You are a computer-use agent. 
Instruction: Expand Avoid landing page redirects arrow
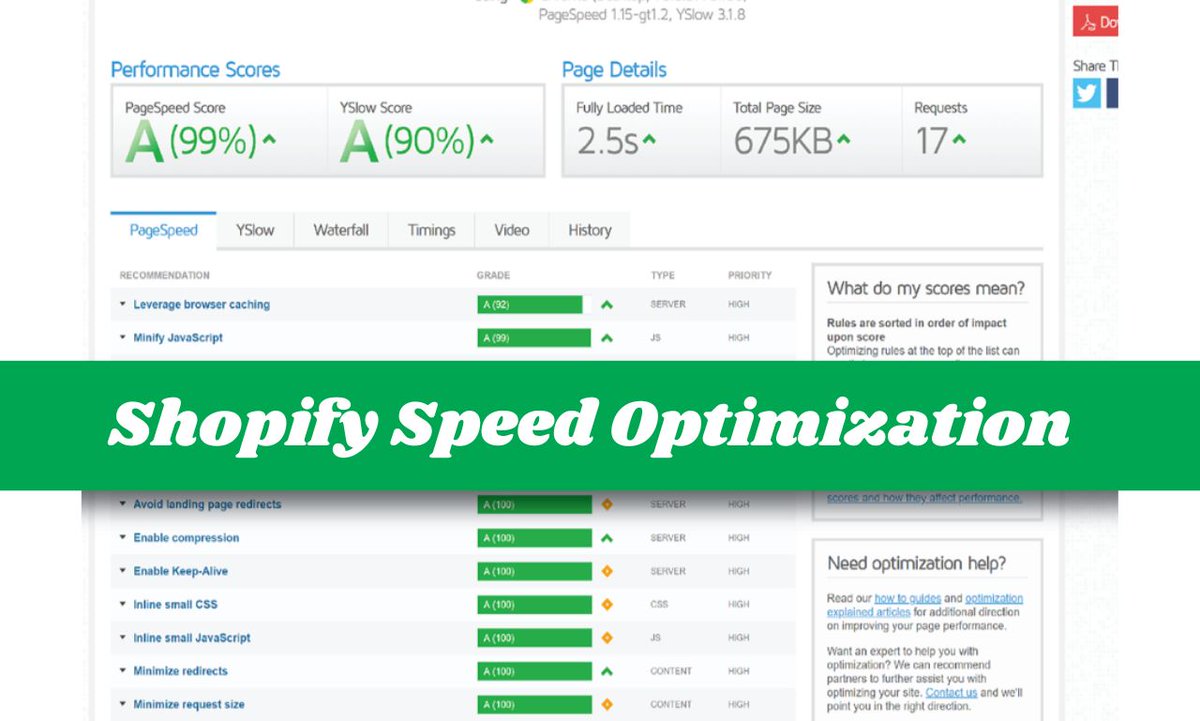(122, 505)
